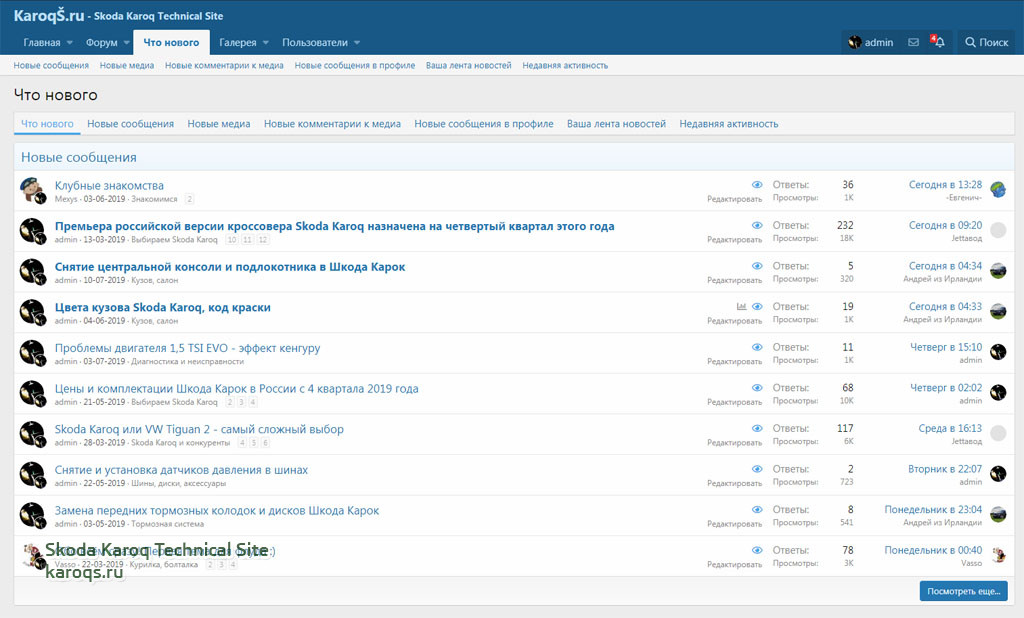This screenshot has width=1024, height=618.
Task: Select Новые сообщения content tab
Action: point(131,123)
